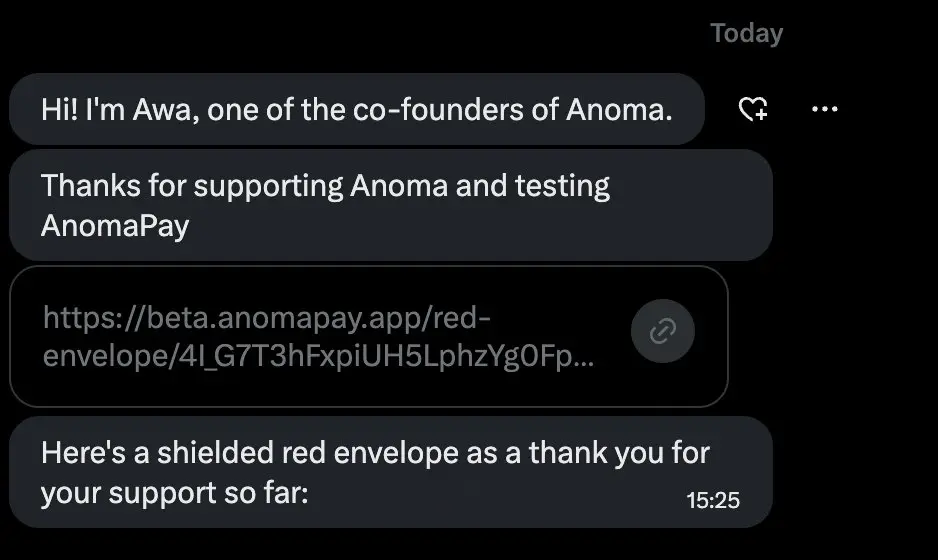Image resolution: width=938 pixels, height=560 pixels.
Task: Click "your support so far:" text line
Action: (x=174, y=494)
